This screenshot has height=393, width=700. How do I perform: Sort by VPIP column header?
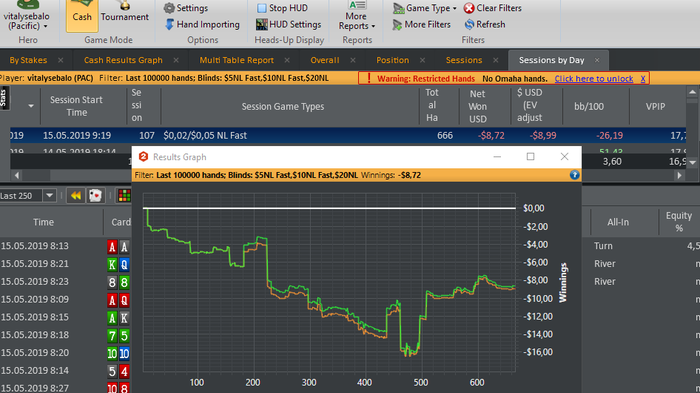coord(655,106)
